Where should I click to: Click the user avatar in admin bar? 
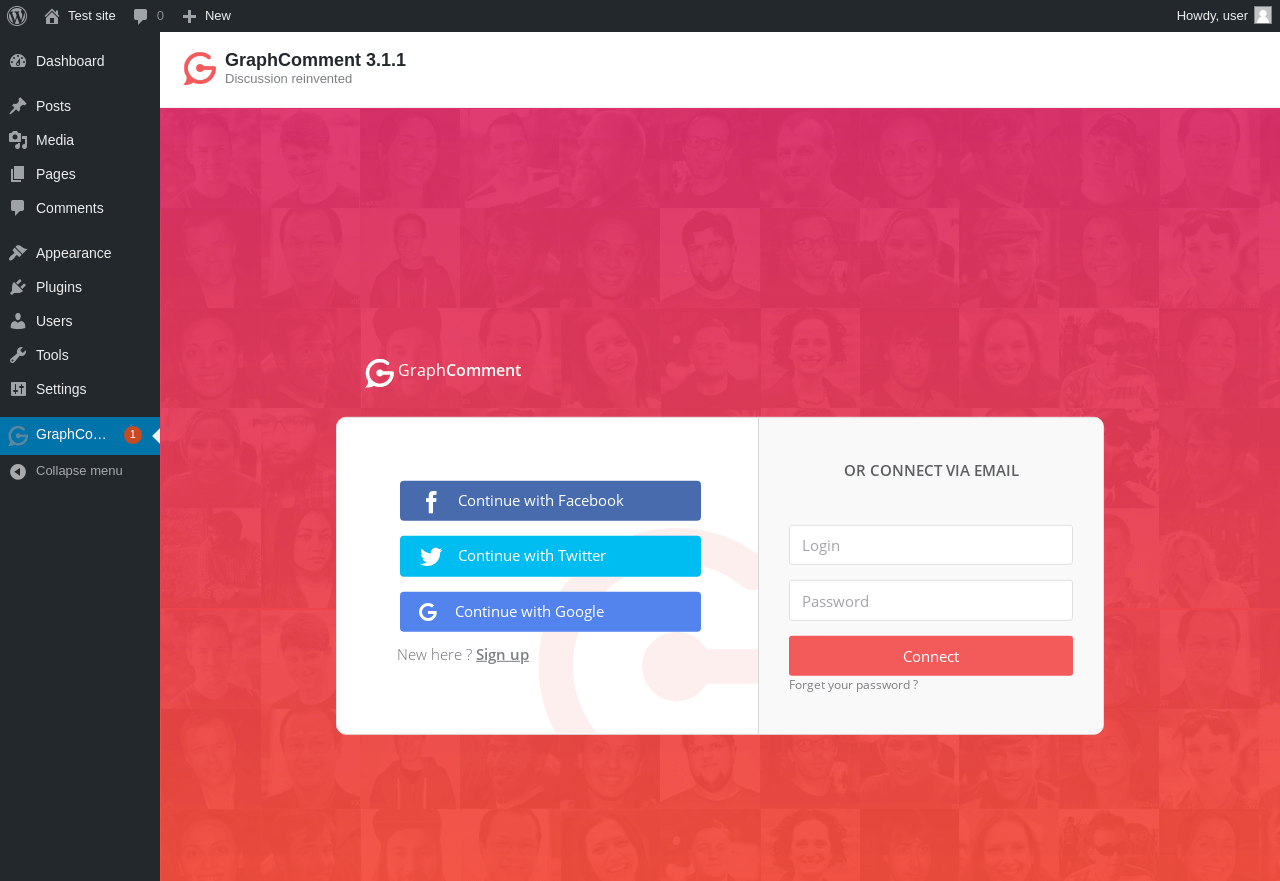pos(1263,15)
